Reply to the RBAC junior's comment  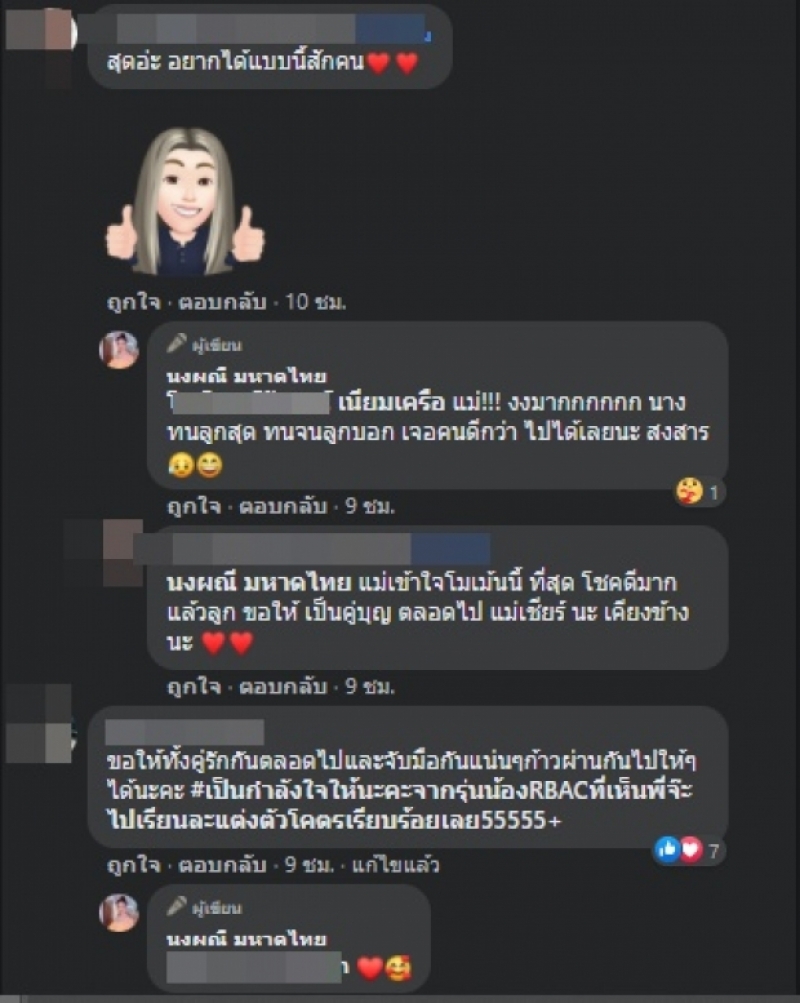point(222,865)
